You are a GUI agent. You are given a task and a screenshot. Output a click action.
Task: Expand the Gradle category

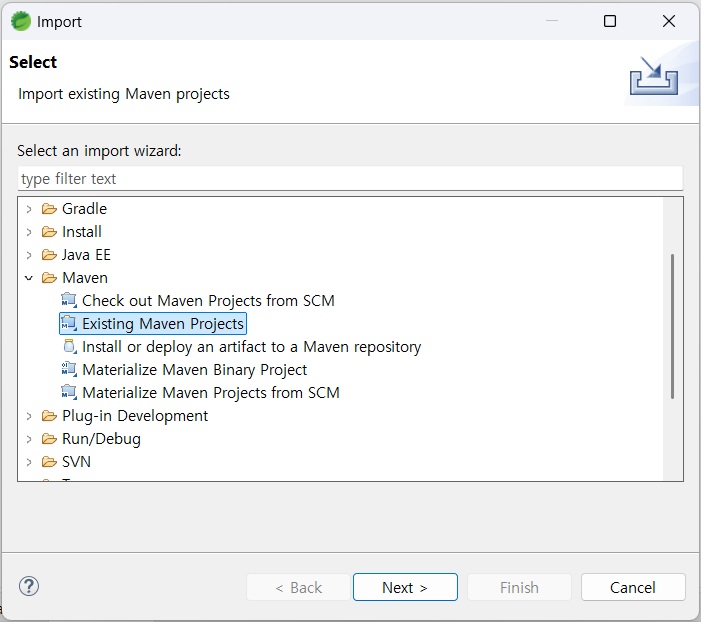[x=29, y=209]
